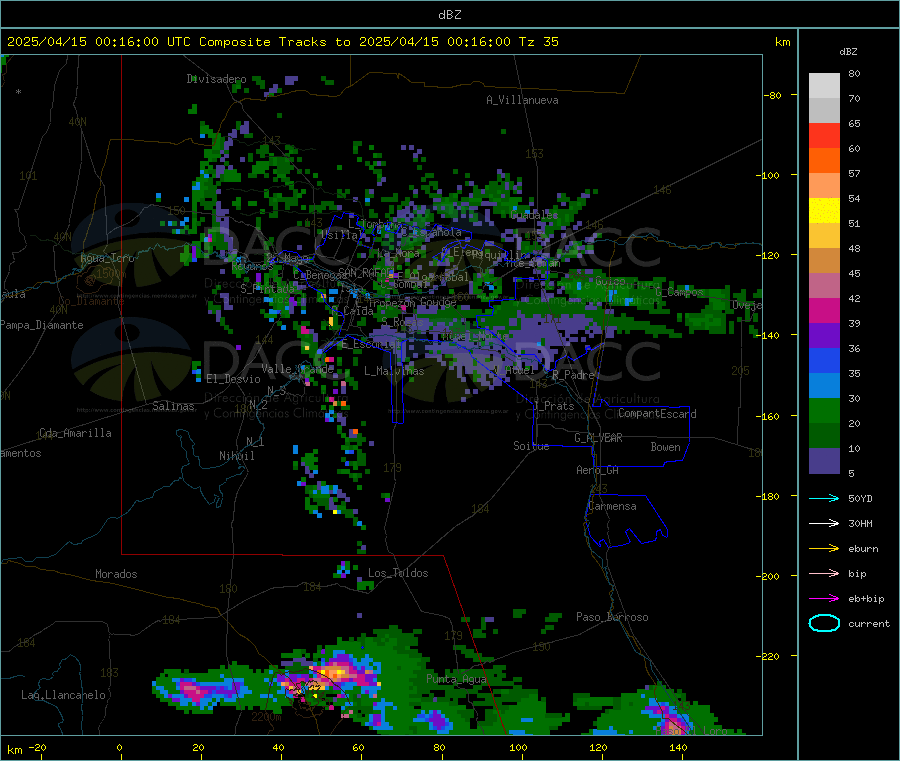The width and height of the screenshot is (900, 761).
Task: Click the '-160' tick on right axis
Action: pos(769,416)
